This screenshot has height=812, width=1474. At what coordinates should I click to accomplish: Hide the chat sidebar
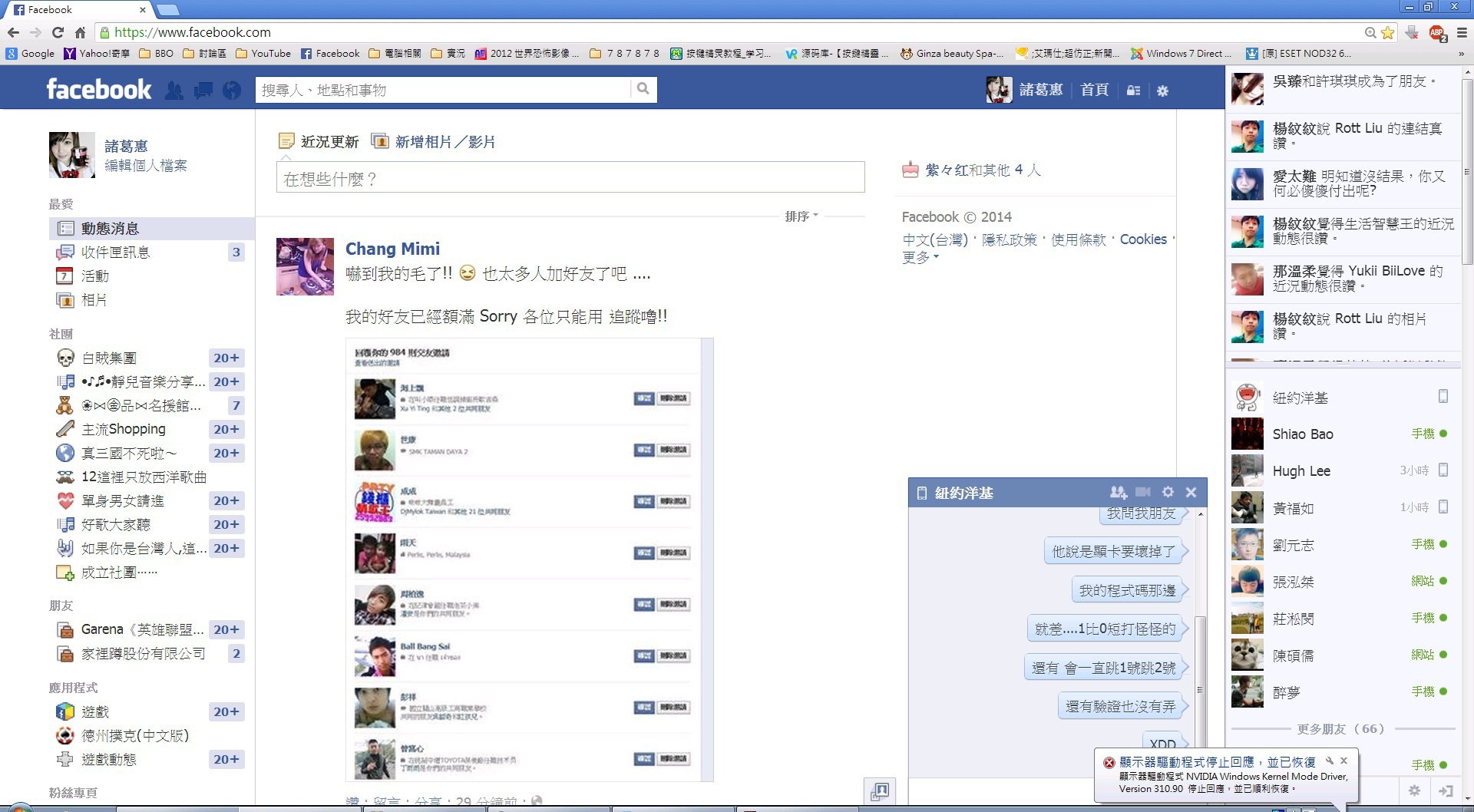click(1446, 790)
